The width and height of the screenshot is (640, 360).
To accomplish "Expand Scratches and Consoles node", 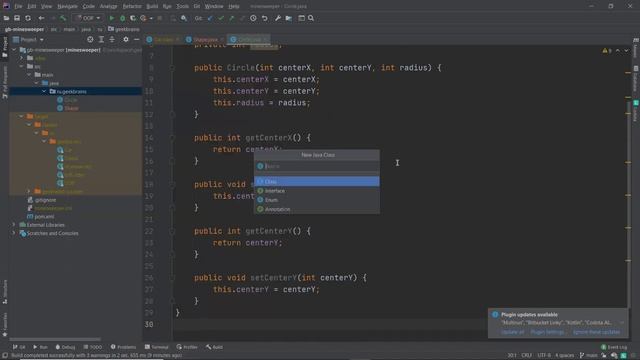I will 14,233.
